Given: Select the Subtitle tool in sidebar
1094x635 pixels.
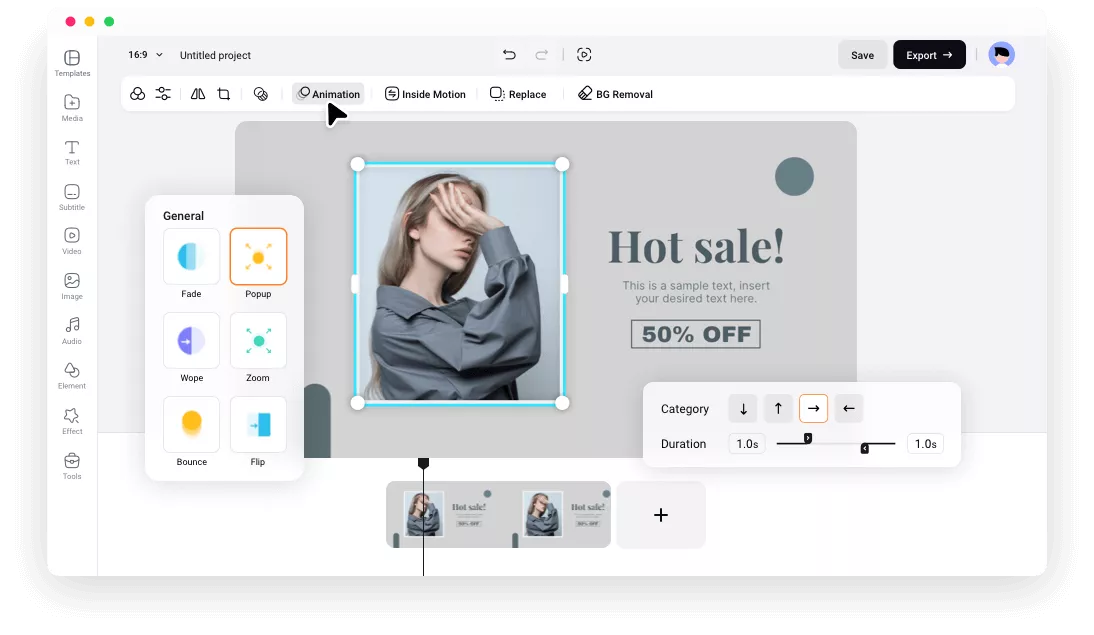Looking at the screenshot, I should [x=72, y=197].
